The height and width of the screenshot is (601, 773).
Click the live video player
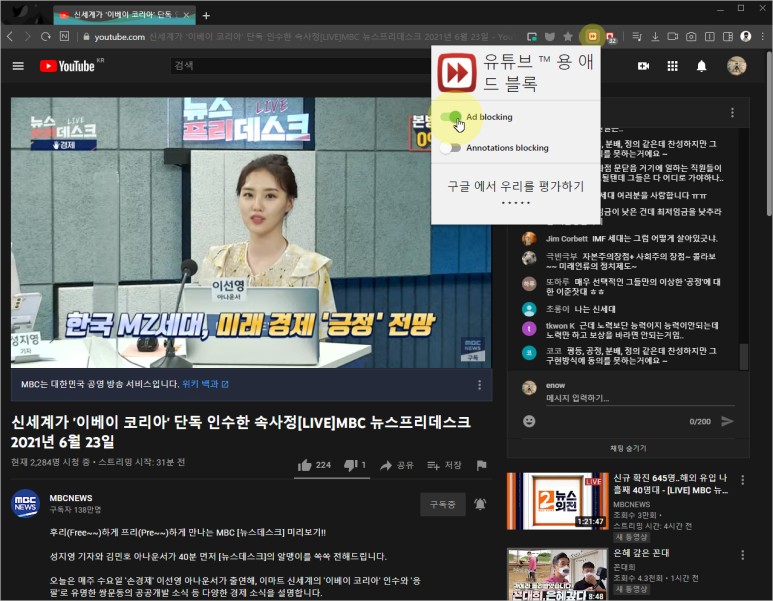click(x=251, y=232)
